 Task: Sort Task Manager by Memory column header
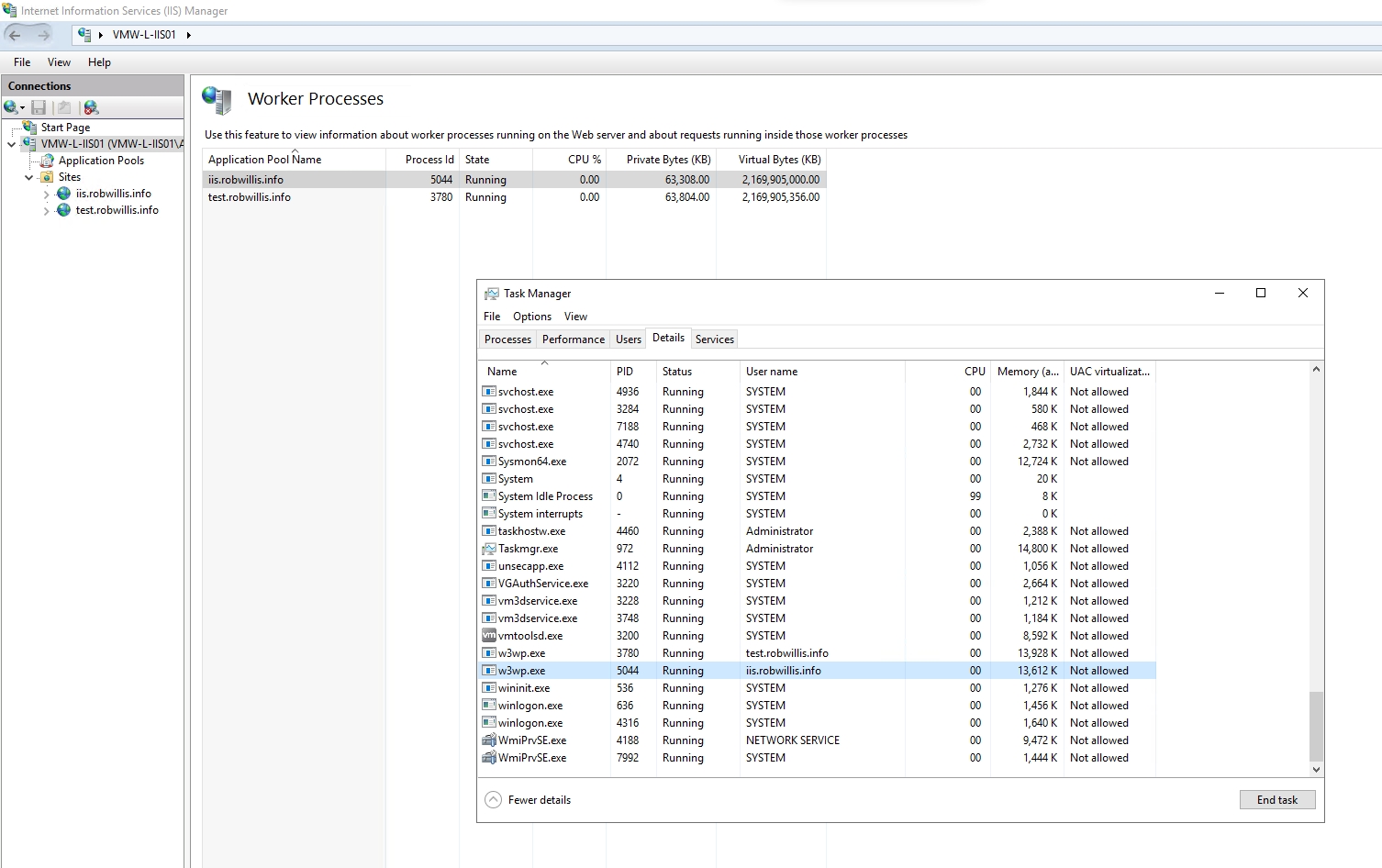click(1027, 372)
